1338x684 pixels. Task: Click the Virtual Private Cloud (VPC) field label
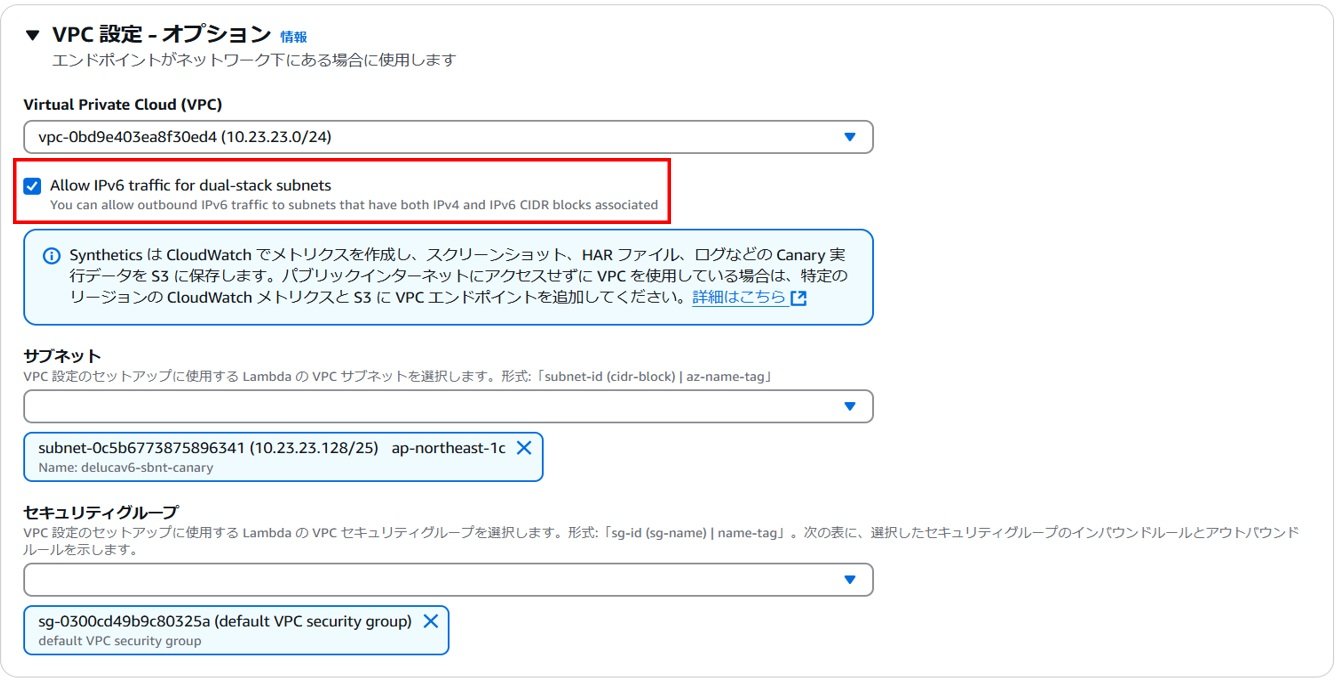tap(122, 105)
